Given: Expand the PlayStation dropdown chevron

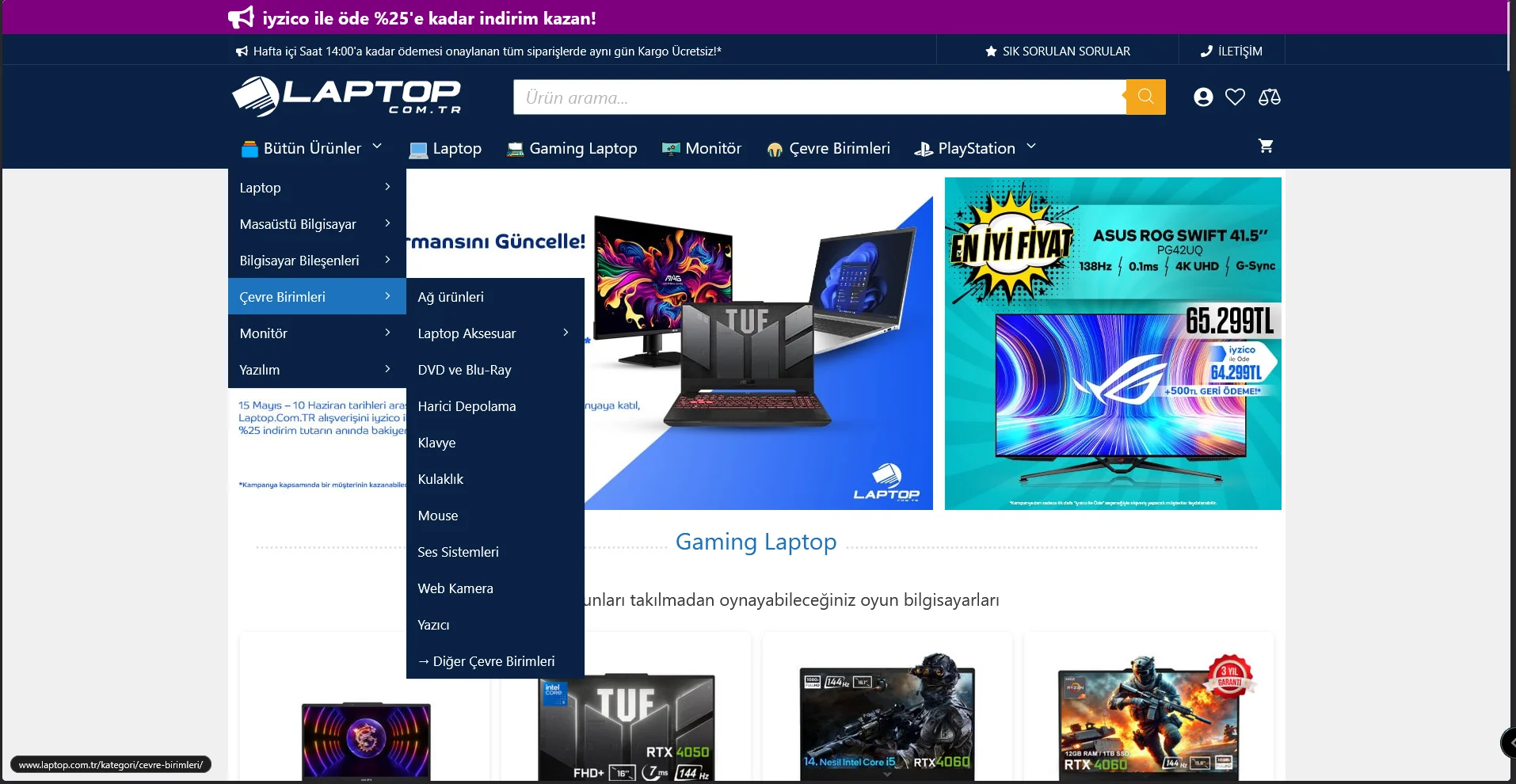Looking at the screenshot, I should [1031, 147].
